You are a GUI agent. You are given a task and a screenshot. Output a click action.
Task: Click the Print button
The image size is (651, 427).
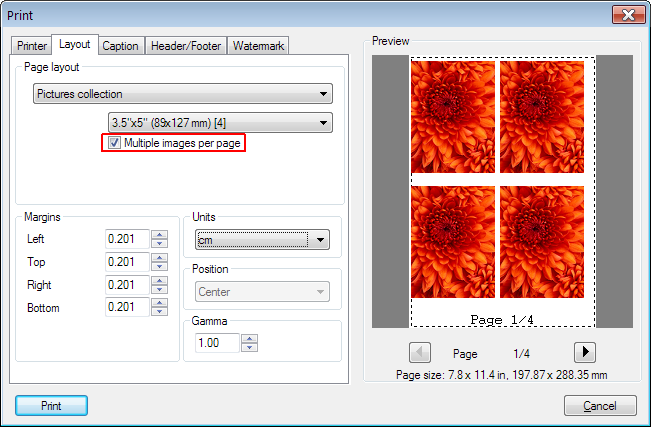(51, 405)
